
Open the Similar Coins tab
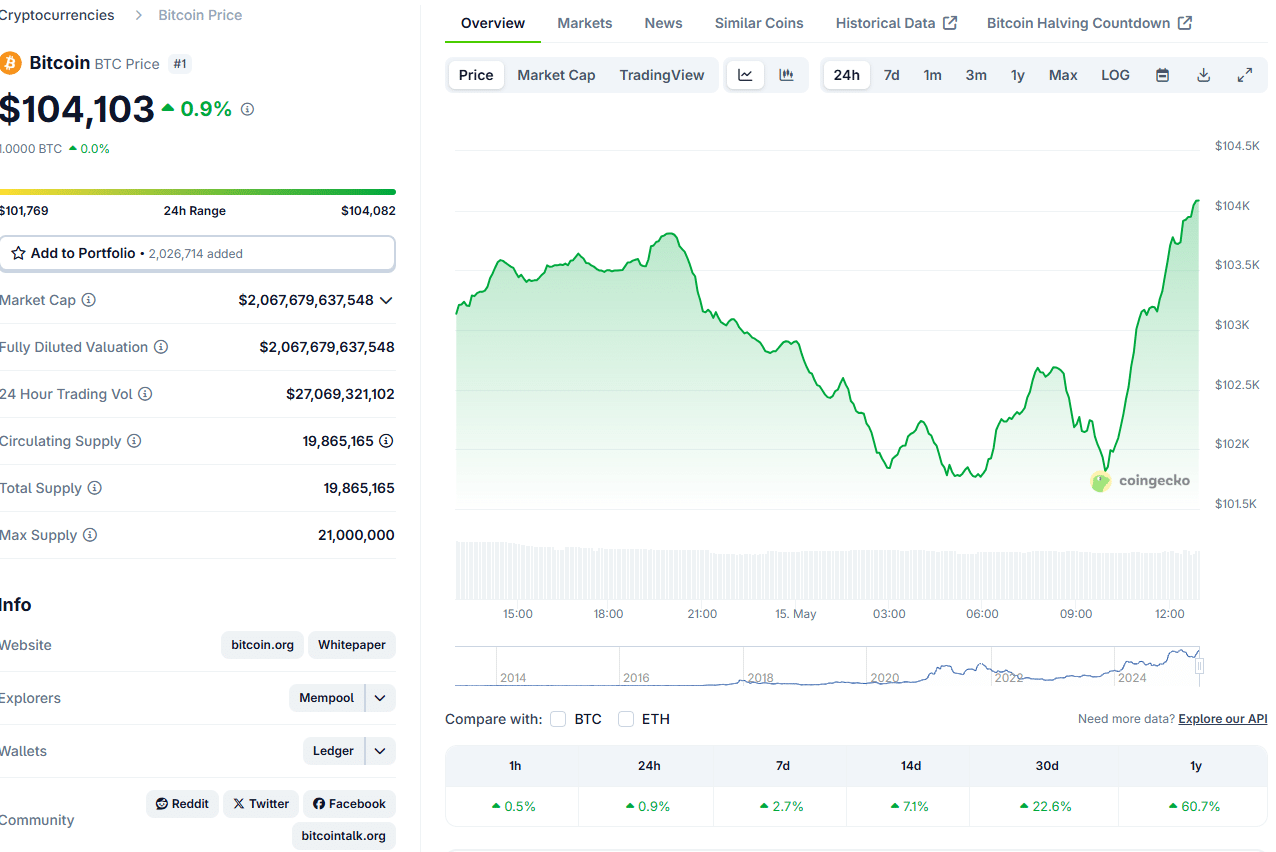click(759, 23)
